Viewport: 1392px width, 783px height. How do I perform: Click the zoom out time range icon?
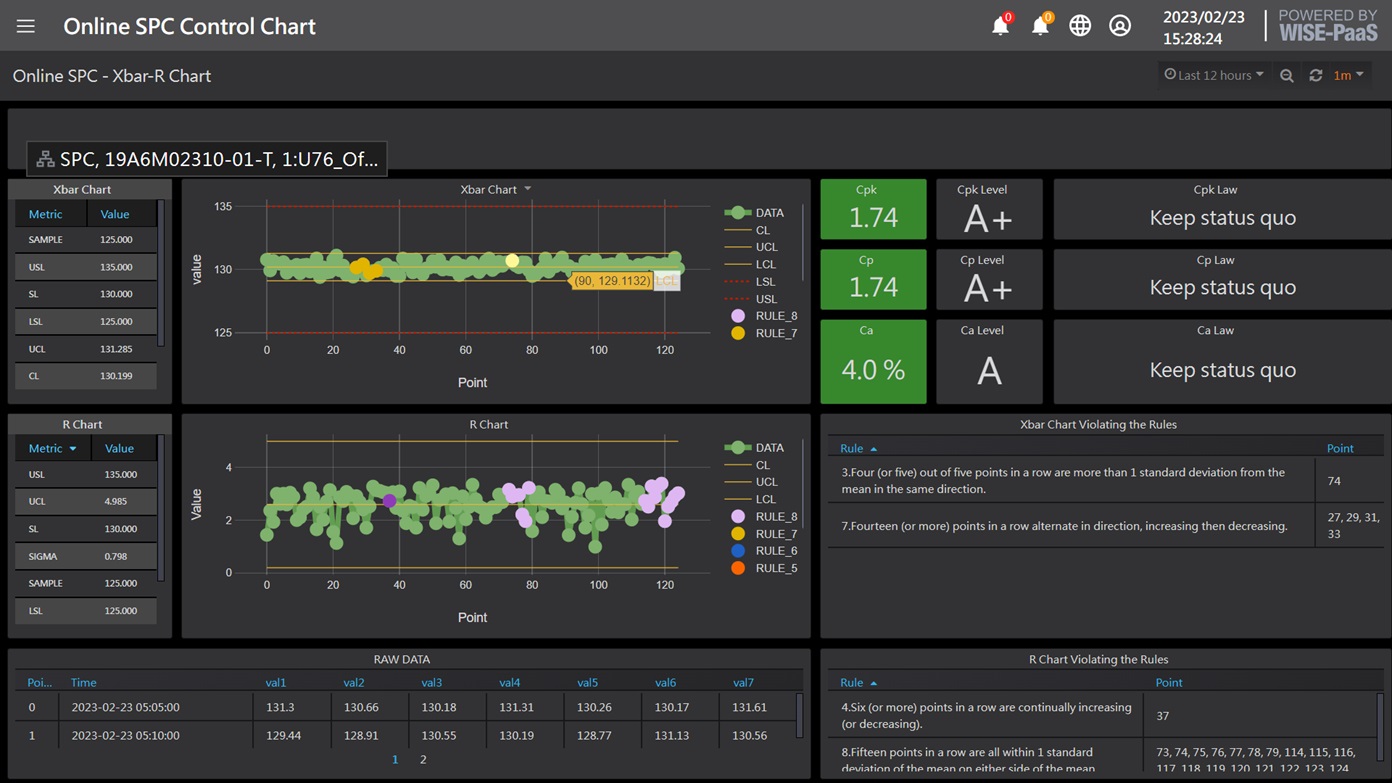pyautogui.click(x=1287, y=76)
